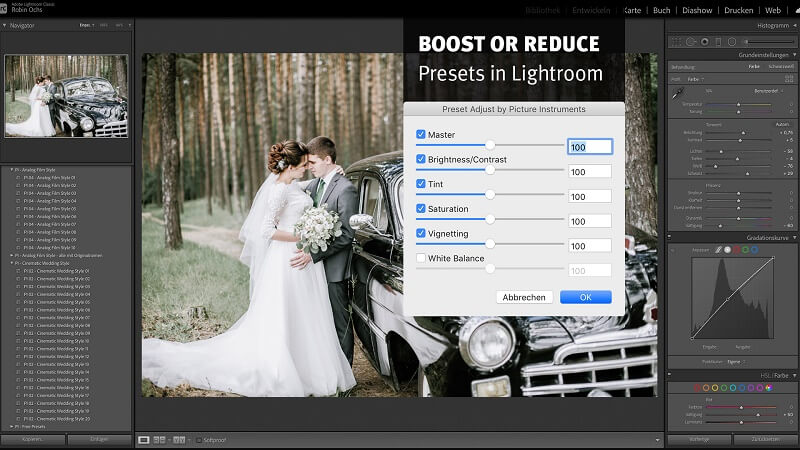Uncheck the Vignetting checkbox

(420, 233)
